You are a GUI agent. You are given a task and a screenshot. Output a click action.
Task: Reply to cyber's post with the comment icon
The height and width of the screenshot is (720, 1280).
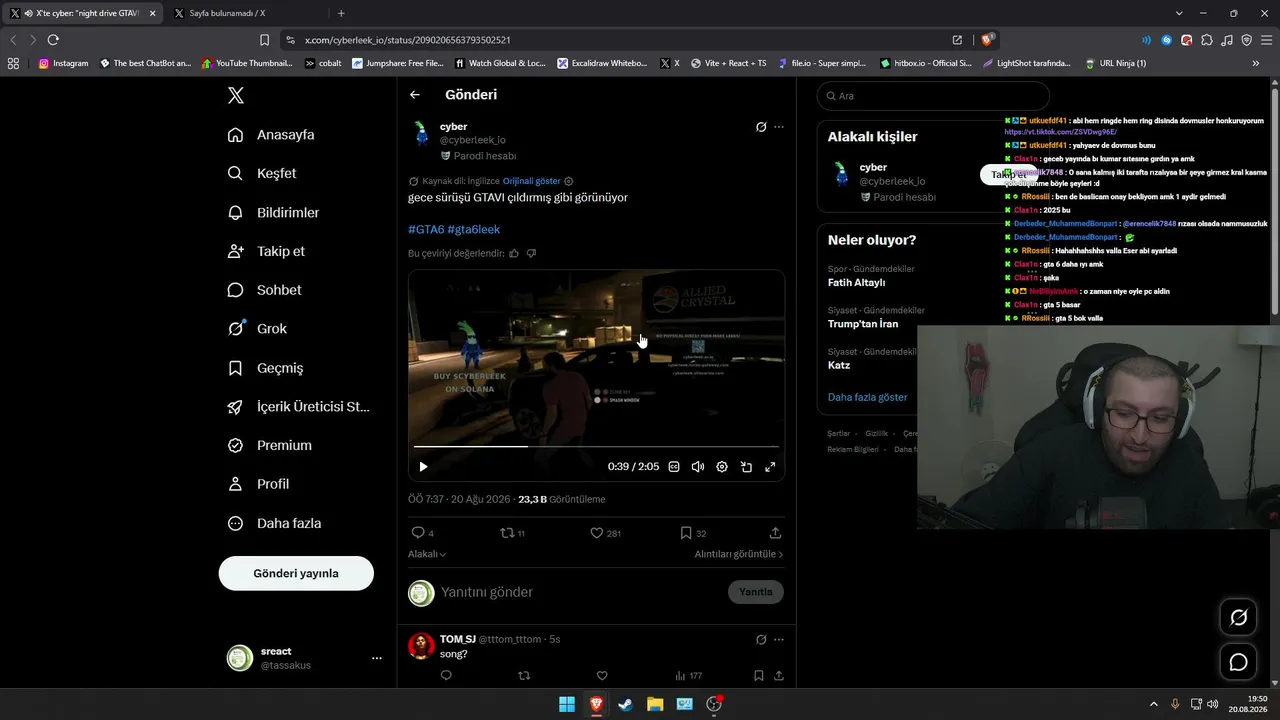coord(418,533)
